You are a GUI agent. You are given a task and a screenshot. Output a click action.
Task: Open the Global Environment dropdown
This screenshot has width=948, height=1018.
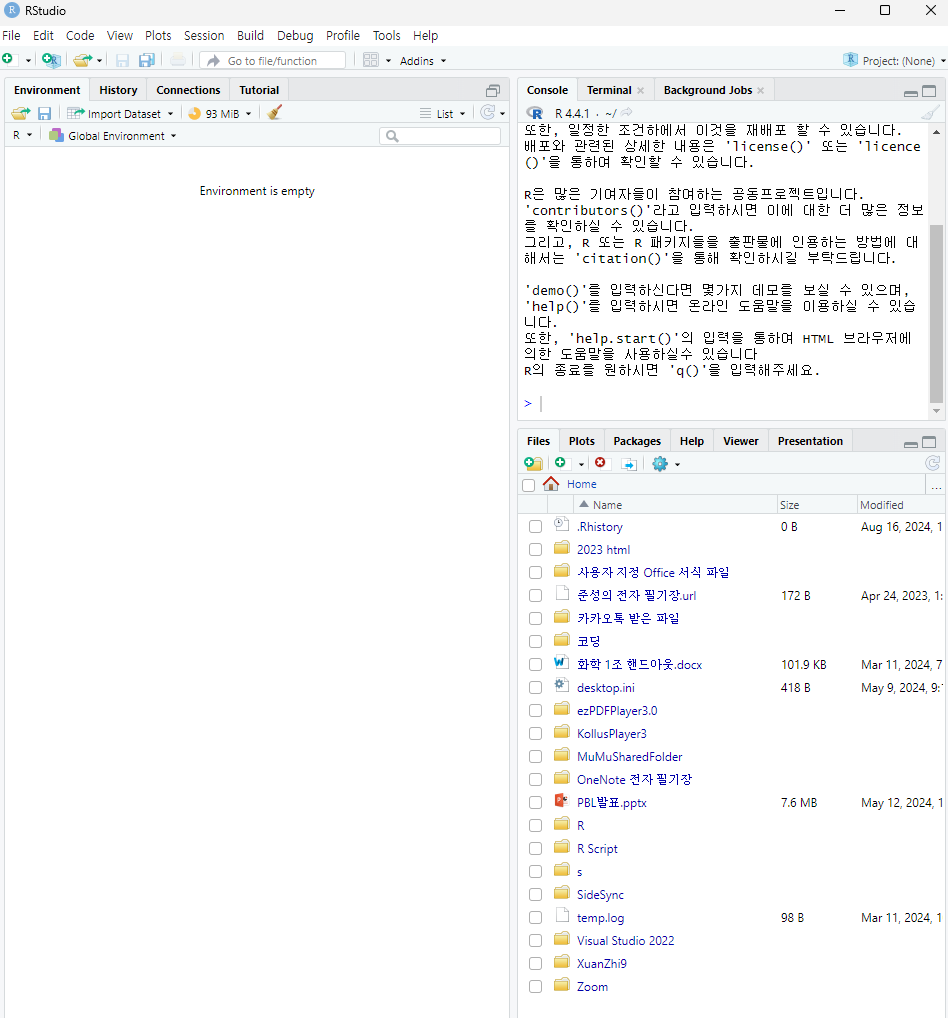[113, 136]
